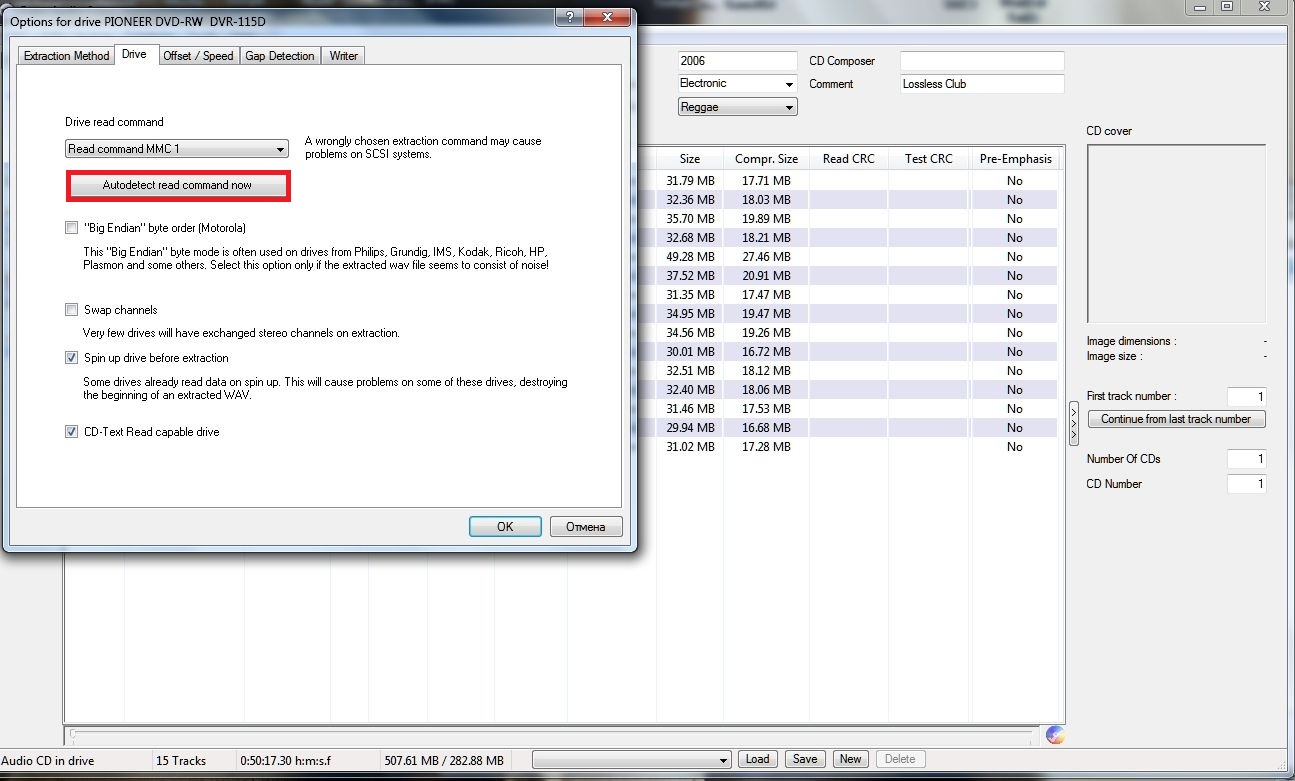Sort by the Compr. Size column header
Screen dimensions: 1295x781
tap(767, 159)
